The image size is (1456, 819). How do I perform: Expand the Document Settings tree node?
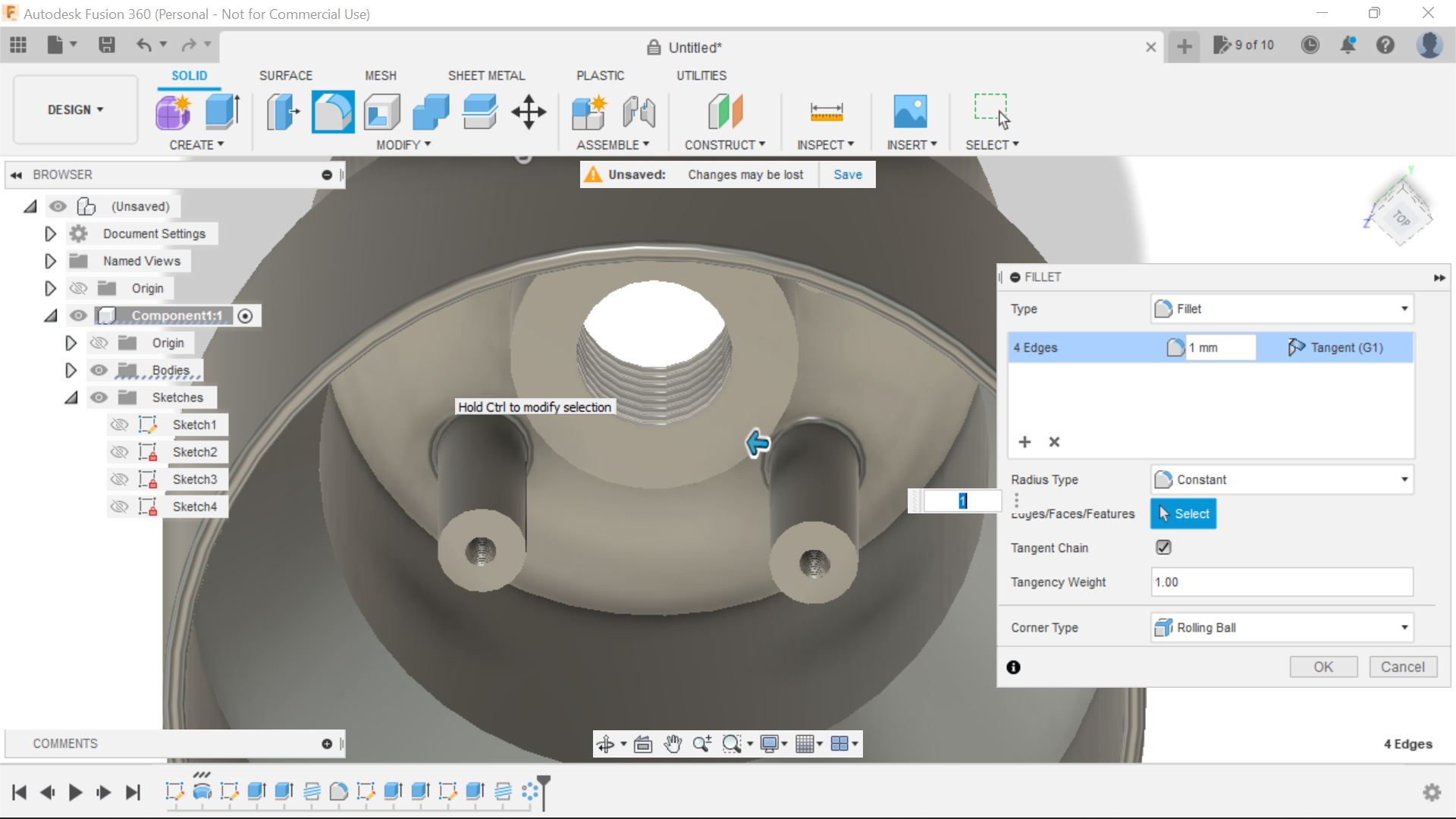coord(50,234)
